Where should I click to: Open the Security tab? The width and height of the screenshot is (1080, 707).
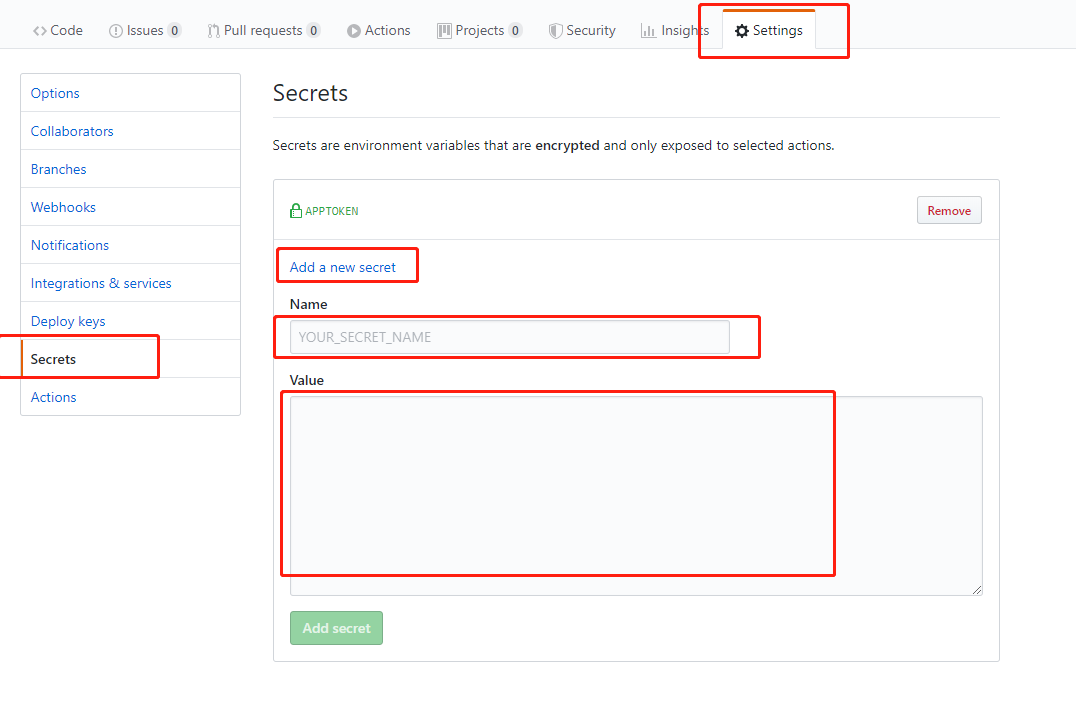(582, 30)
